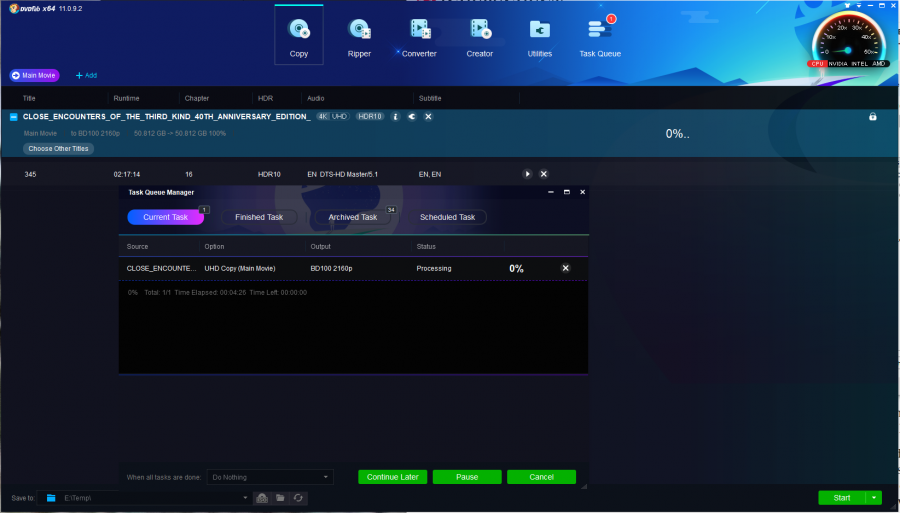900x513 pixels.
Task: Remove the Close Encounters source
Action: pyautogui.click(x=428, y=116)
